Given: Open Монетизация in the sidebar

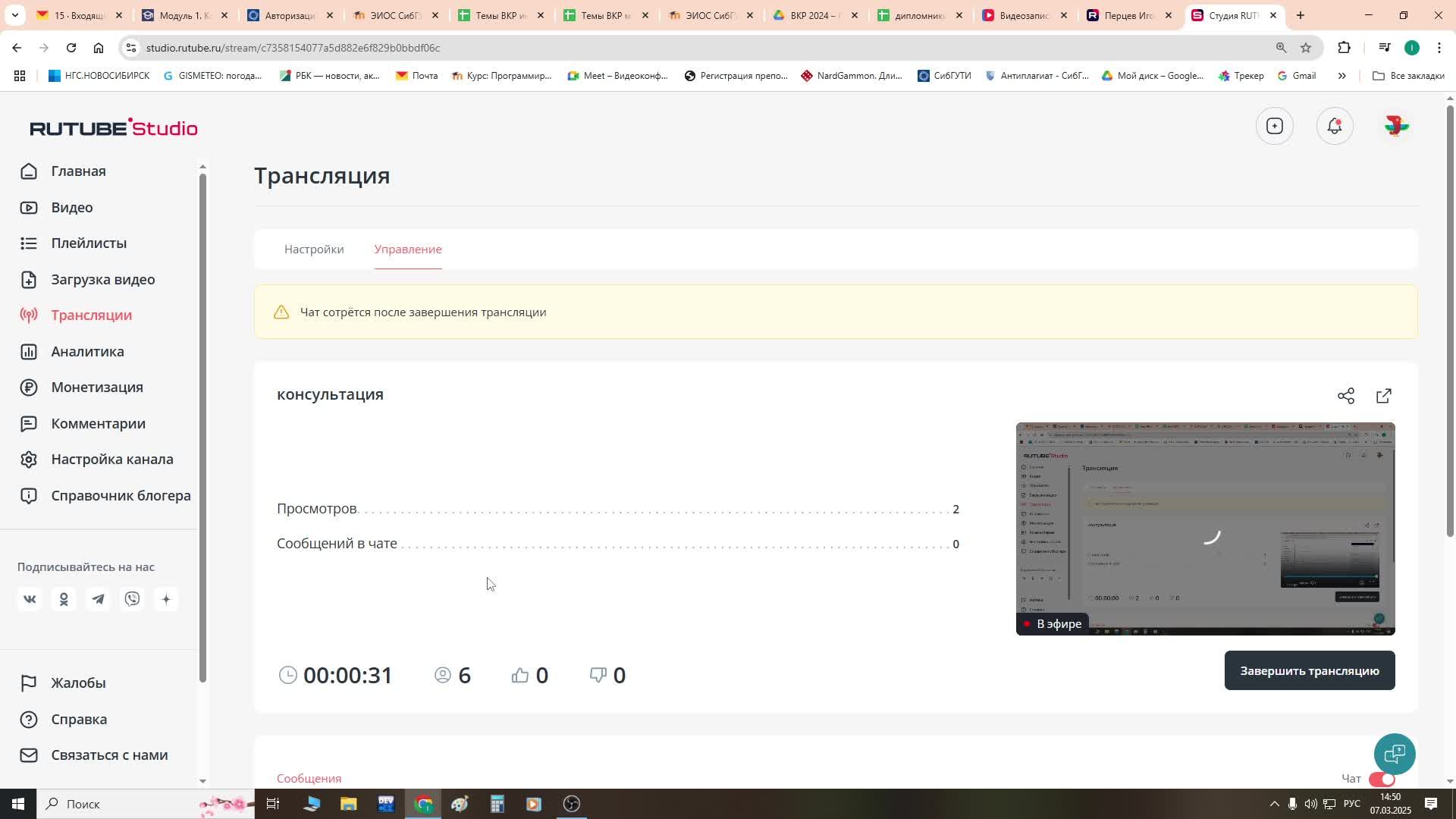Looking at the screenshot, I should [x=97, y=388].
